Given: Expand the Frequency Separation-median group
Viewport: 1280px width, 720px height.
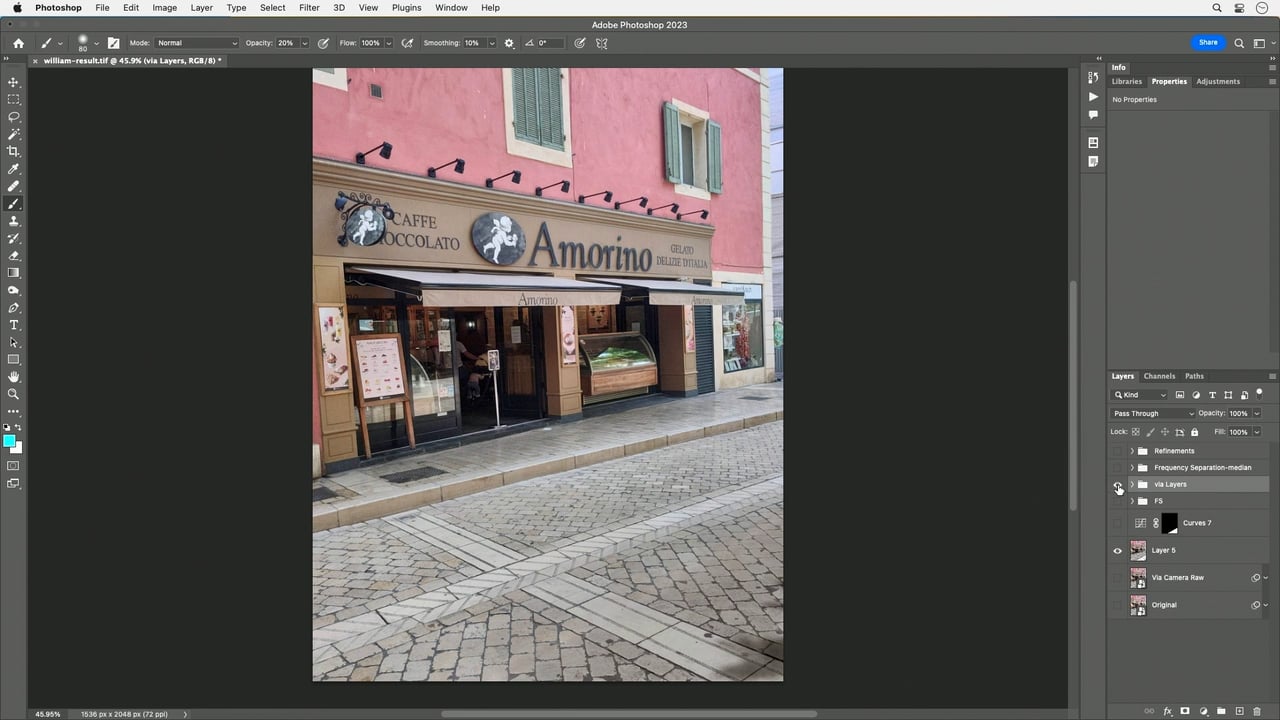Looking at the screenshot, I should click(1132, 467).
